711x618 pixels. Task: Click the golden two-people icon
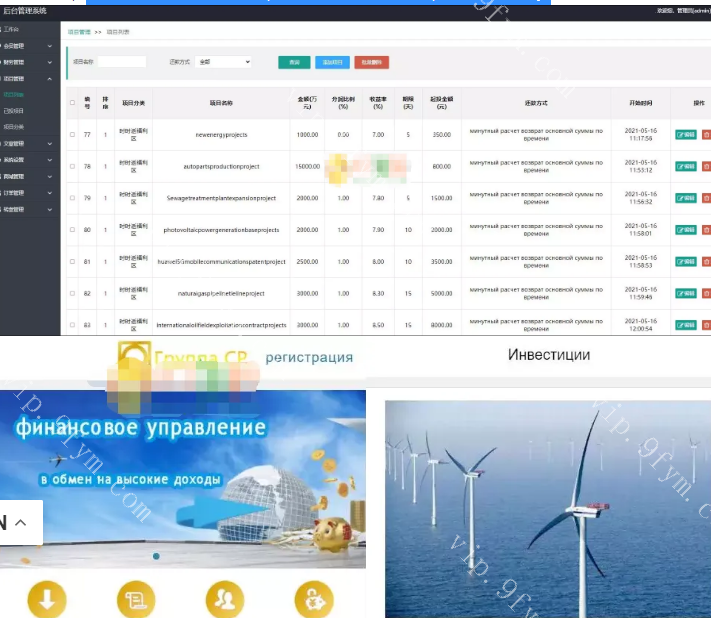pyautogui.click(x=224, y=599)
